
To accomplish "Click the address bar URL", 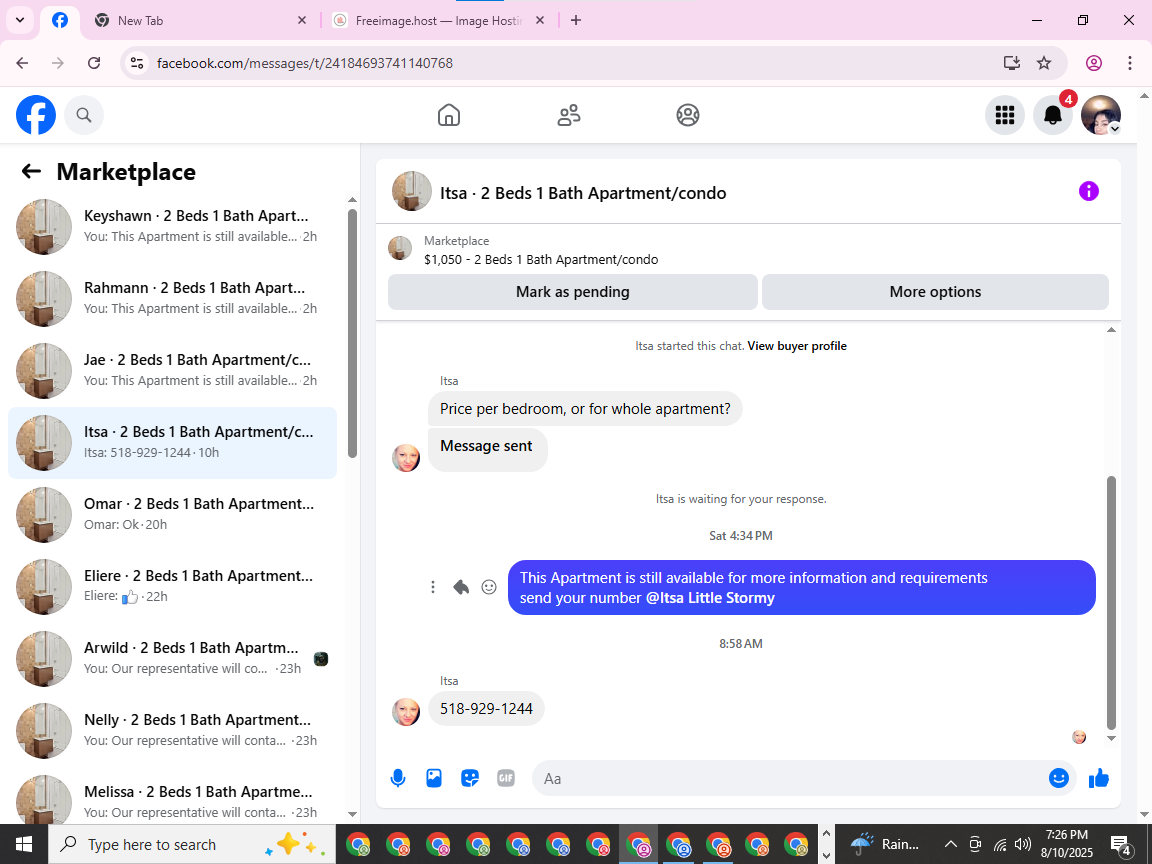I will tap(305, 63).
